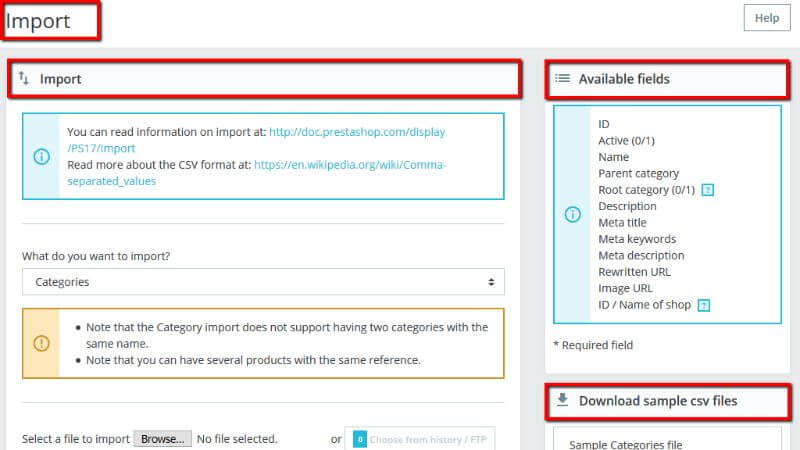Screen dimensions: 800x450
Task: Open the 'What do you want to import' dropdown
Action: click(x=263, y=282)
